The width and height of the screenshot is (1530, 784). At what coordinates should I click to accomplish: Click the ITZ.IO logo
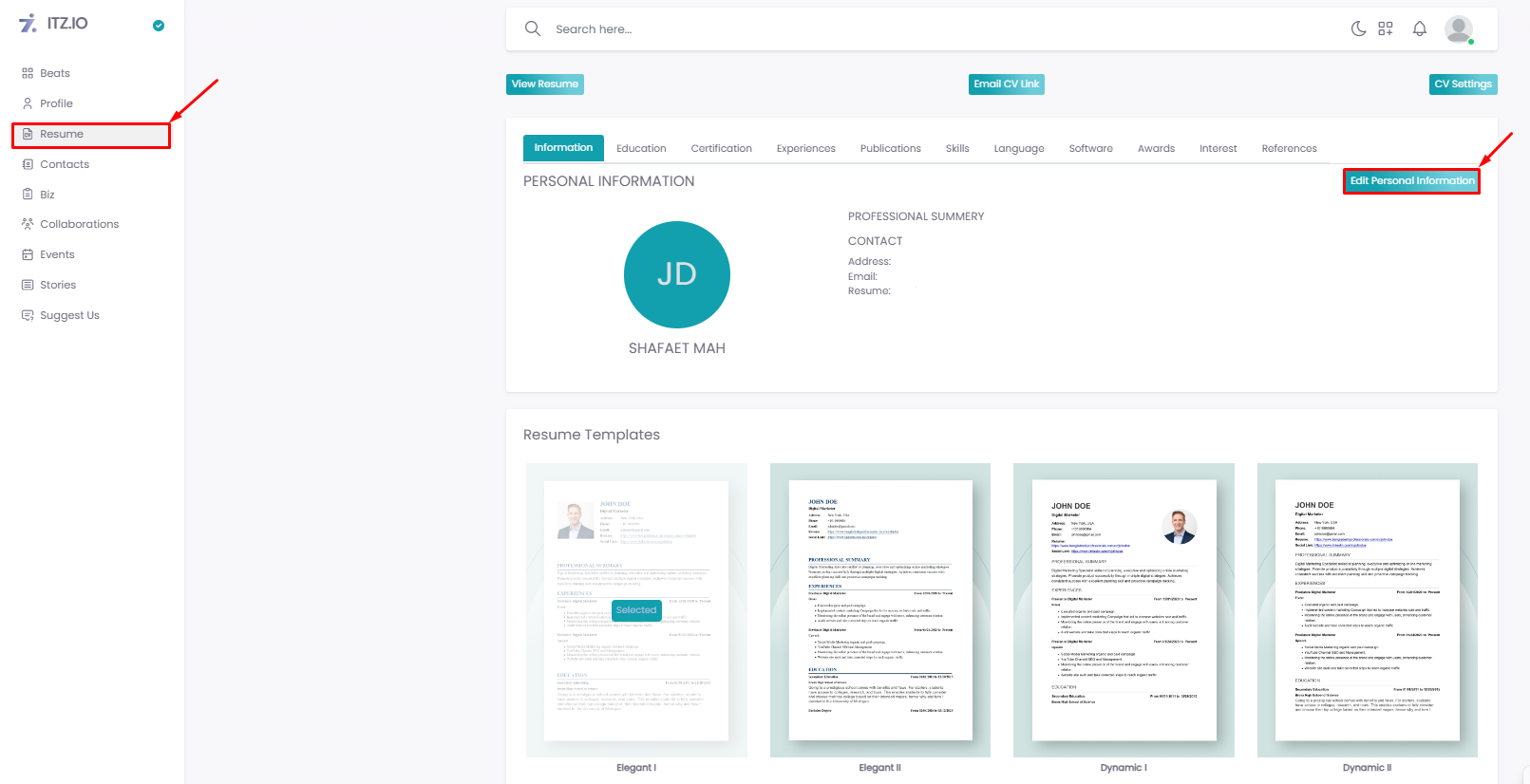(x=54, y=24)
